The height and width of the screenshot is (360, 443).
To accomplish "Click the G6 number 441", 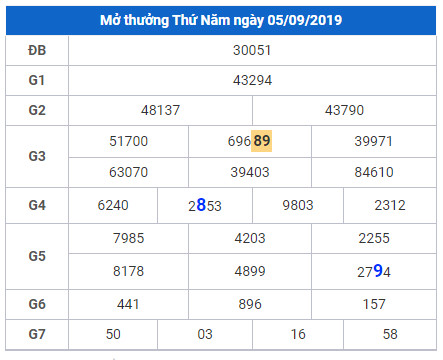I will [129, 304].
